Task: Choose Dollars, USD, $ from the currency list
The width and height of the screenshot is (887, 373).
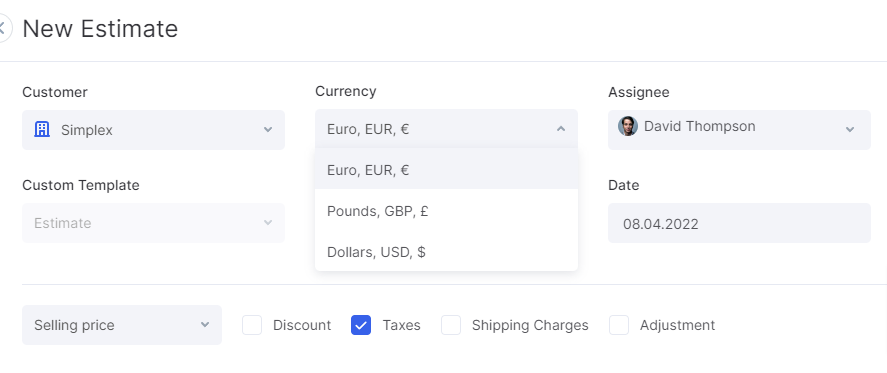Action: (446, 252)
